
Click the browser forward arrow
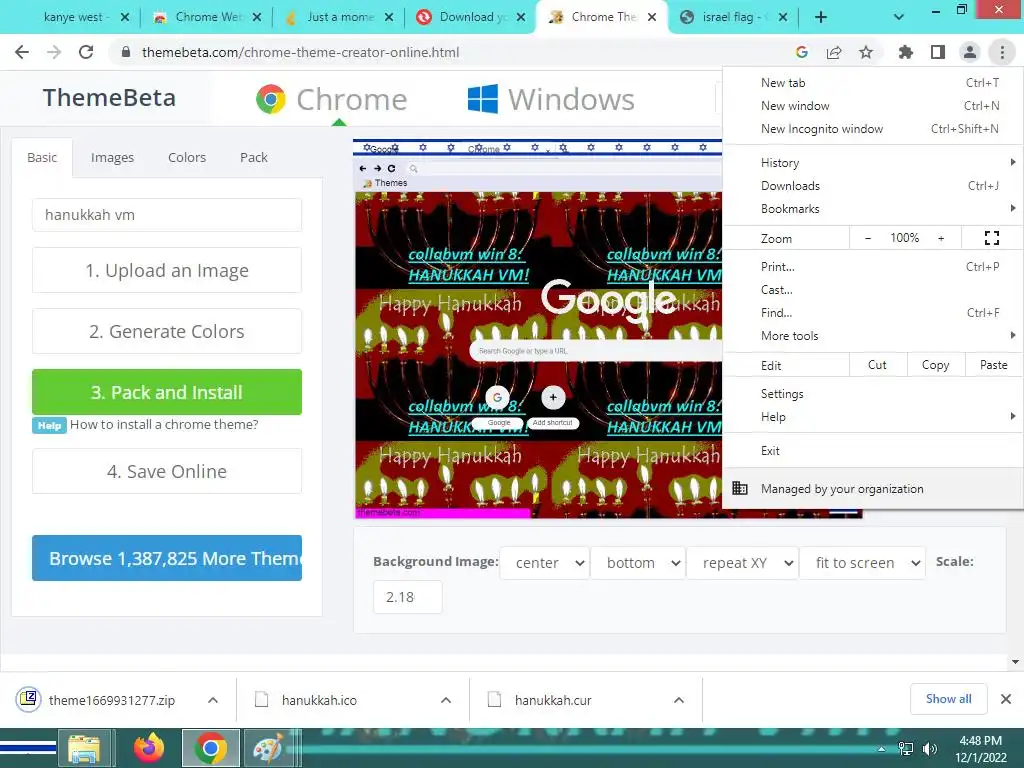click(x=54, y=52)
